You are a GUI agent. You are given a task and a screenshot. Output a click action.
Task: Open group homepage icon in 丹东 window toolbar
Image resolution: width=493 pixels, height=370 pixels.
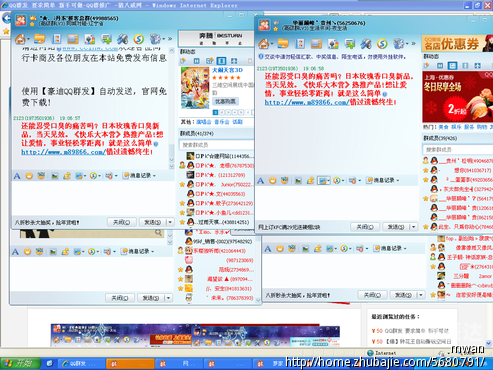click(x=20, y=39)
